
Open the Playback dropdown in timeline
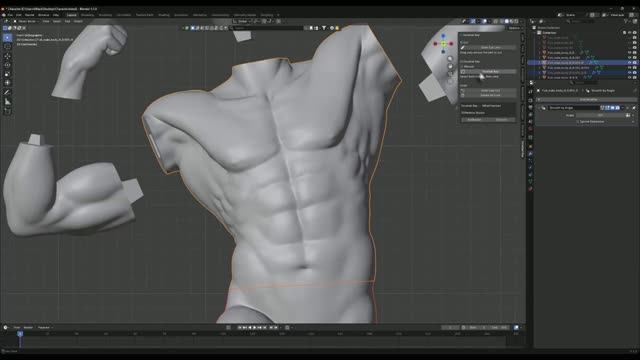[x=45, y=327]
